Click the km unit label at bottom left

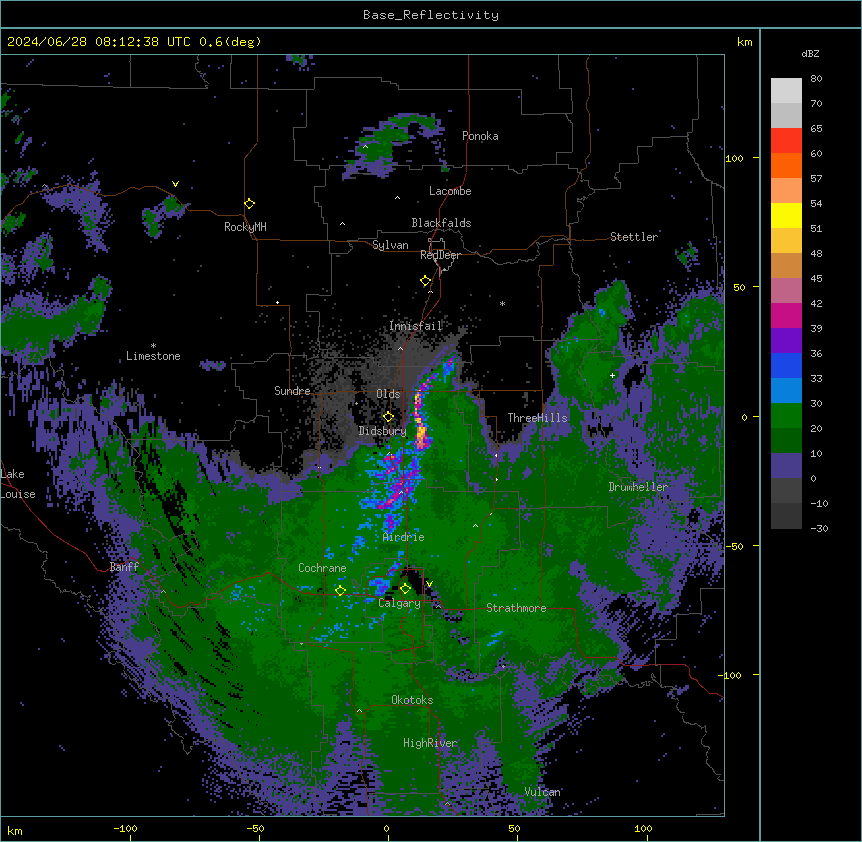pyautogui.click(x=15, y=831)
